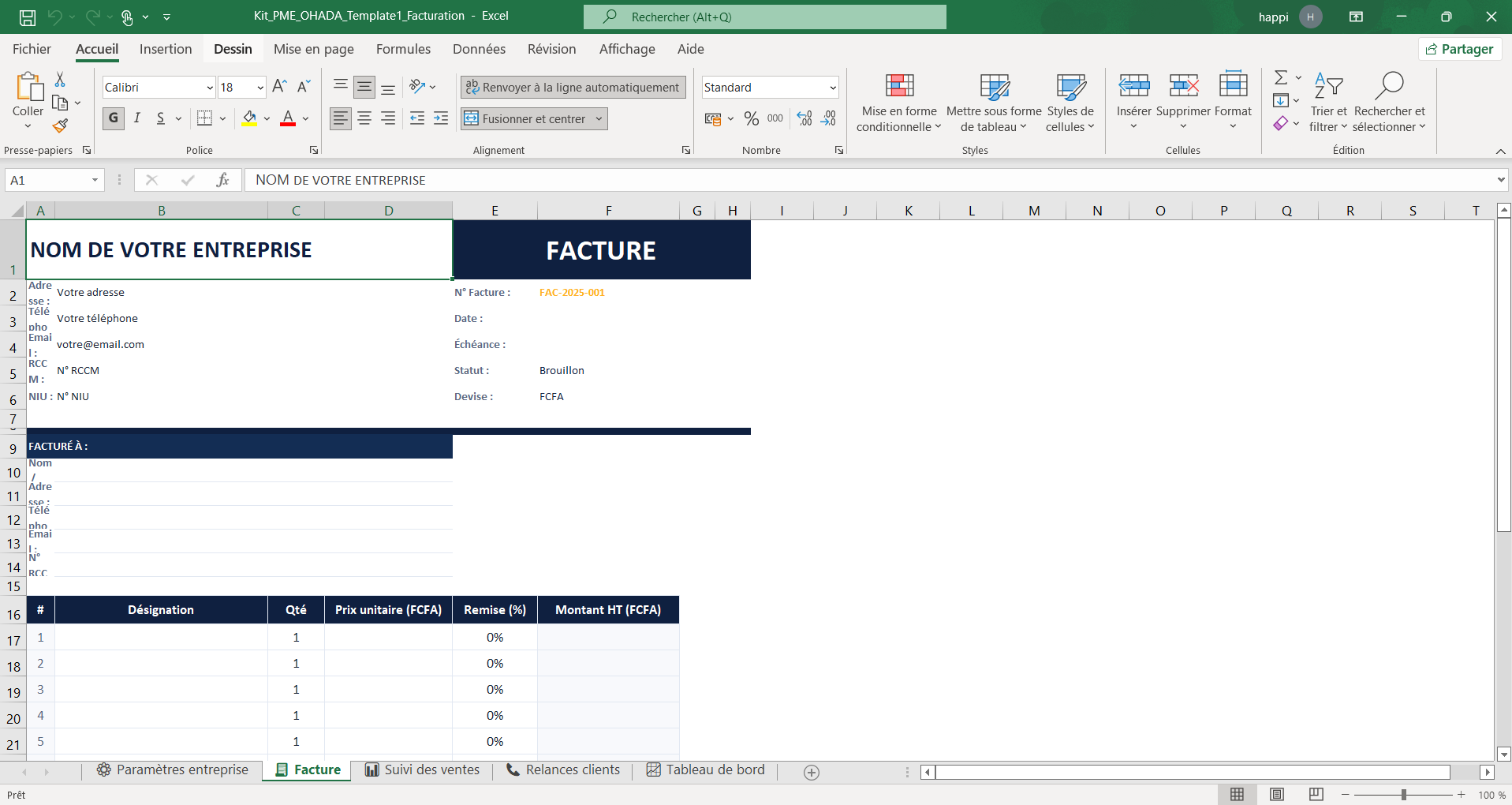The image size is (1512, 805).
Task: Open the font size 18 dropdown
Action: point(260,88)
